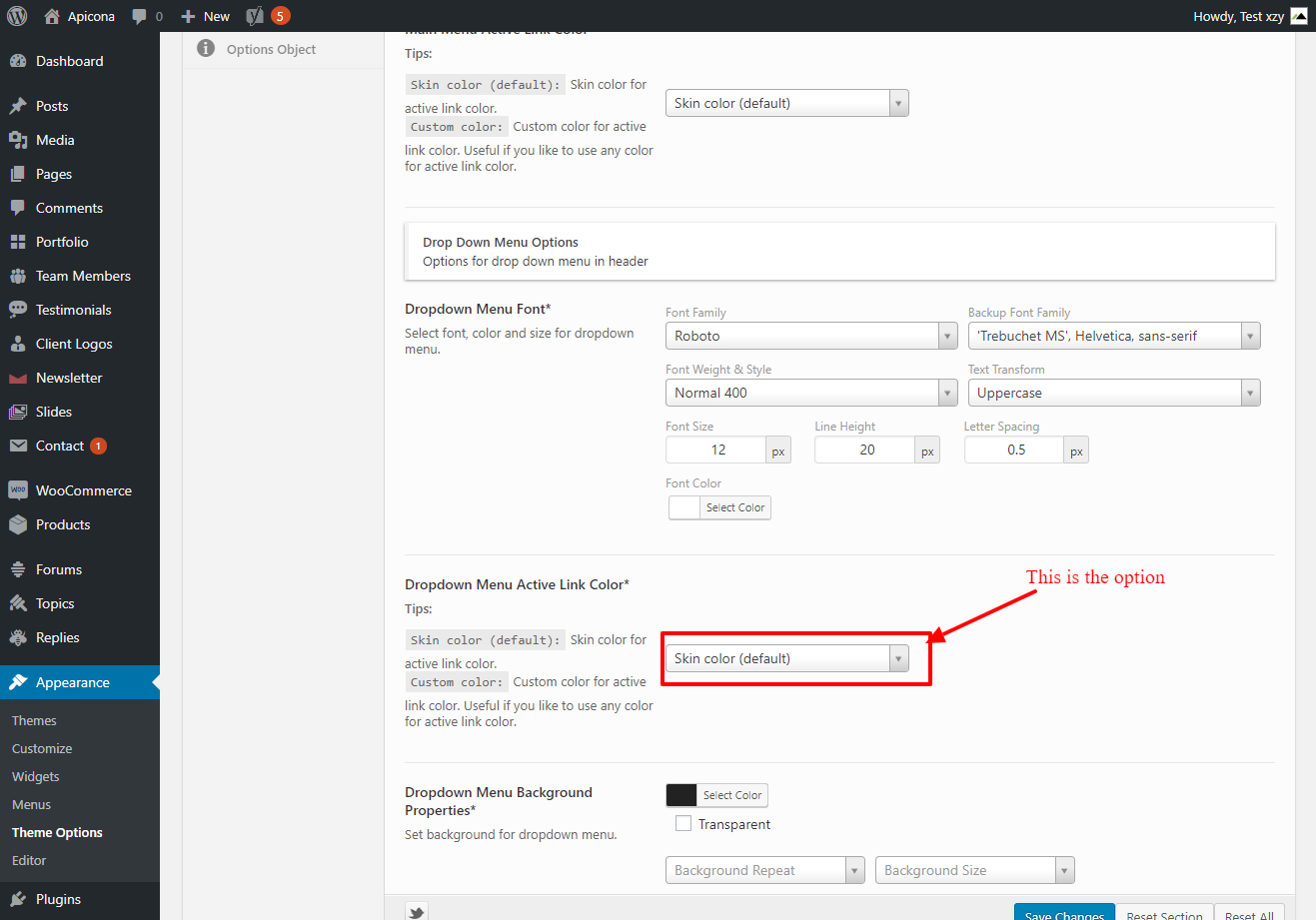Viewport: 1316px width, 920px height.
Task: Click the Reset Section button
Action: point(1164,913)
